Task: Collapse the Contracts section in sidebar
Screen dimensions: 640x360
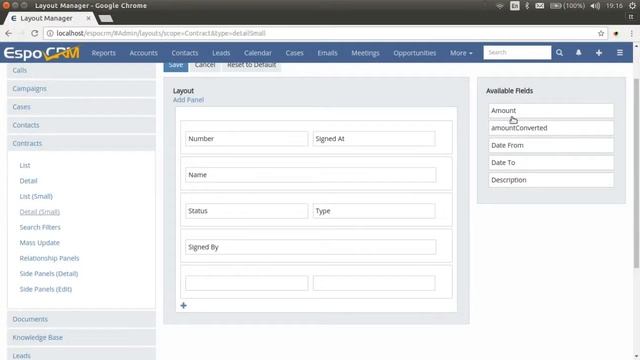Action: click(81, 144)
